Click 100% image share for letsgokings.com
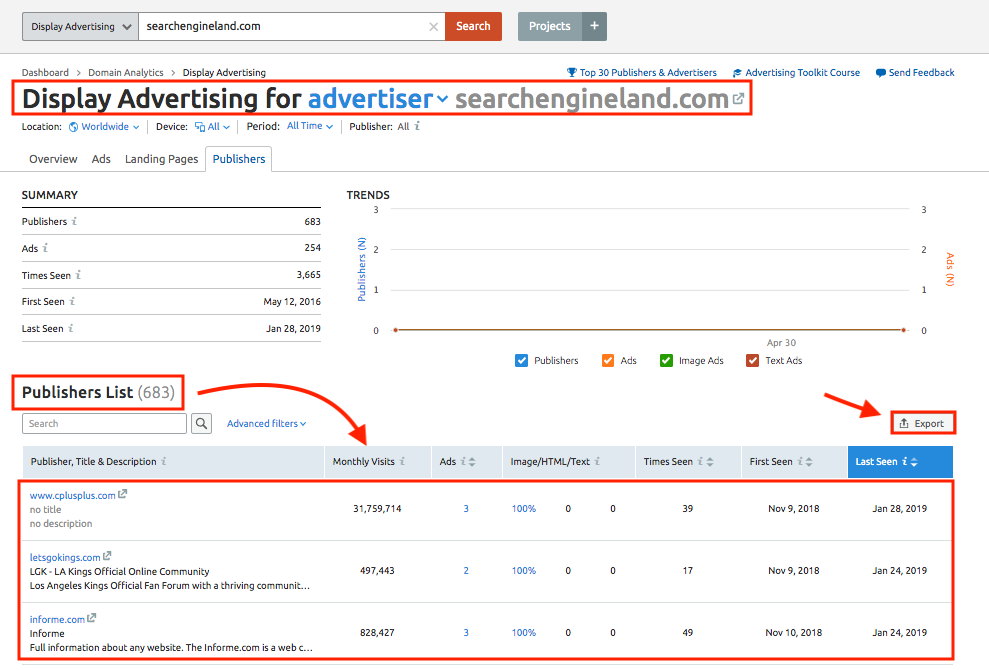Screen dimensions: 989x670 click(x=524, y=570)
